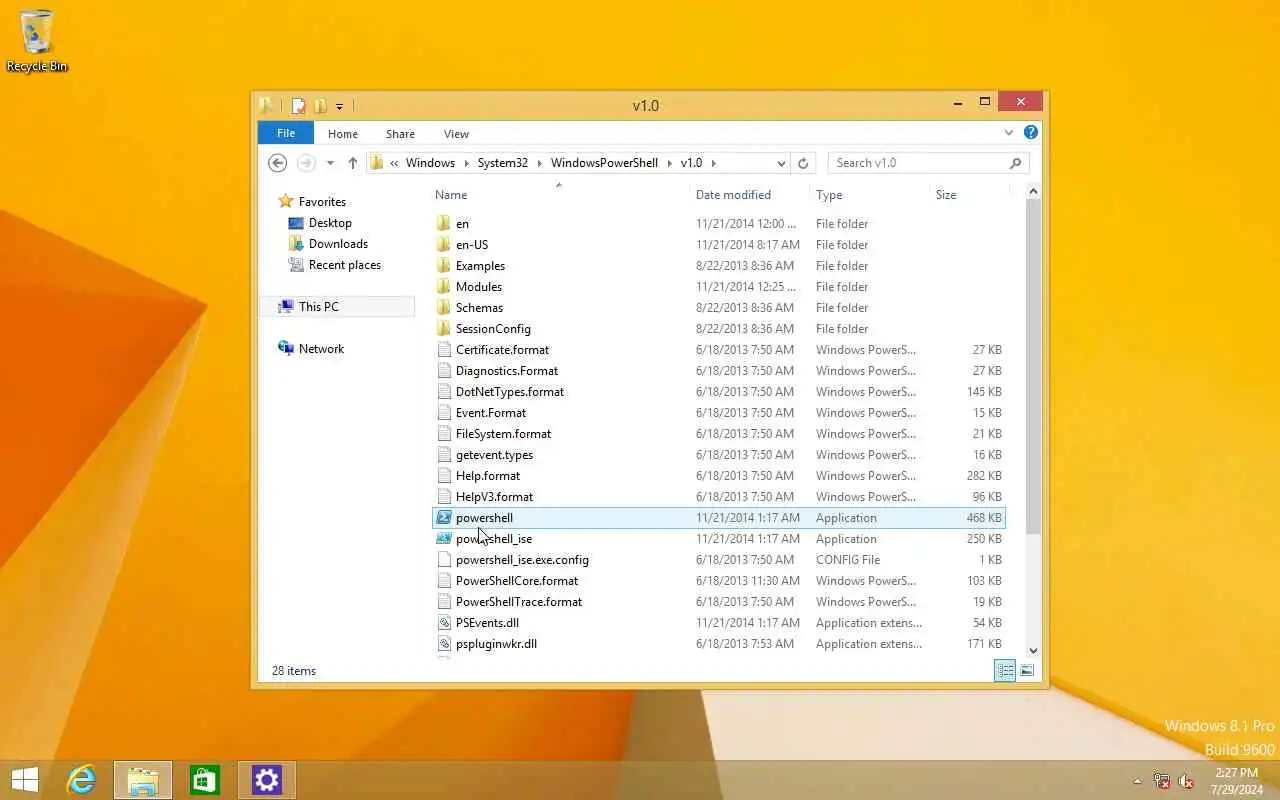The image size is (1280, 800).
Task: Select Desktop under Favorites
Action: (330, 223)
